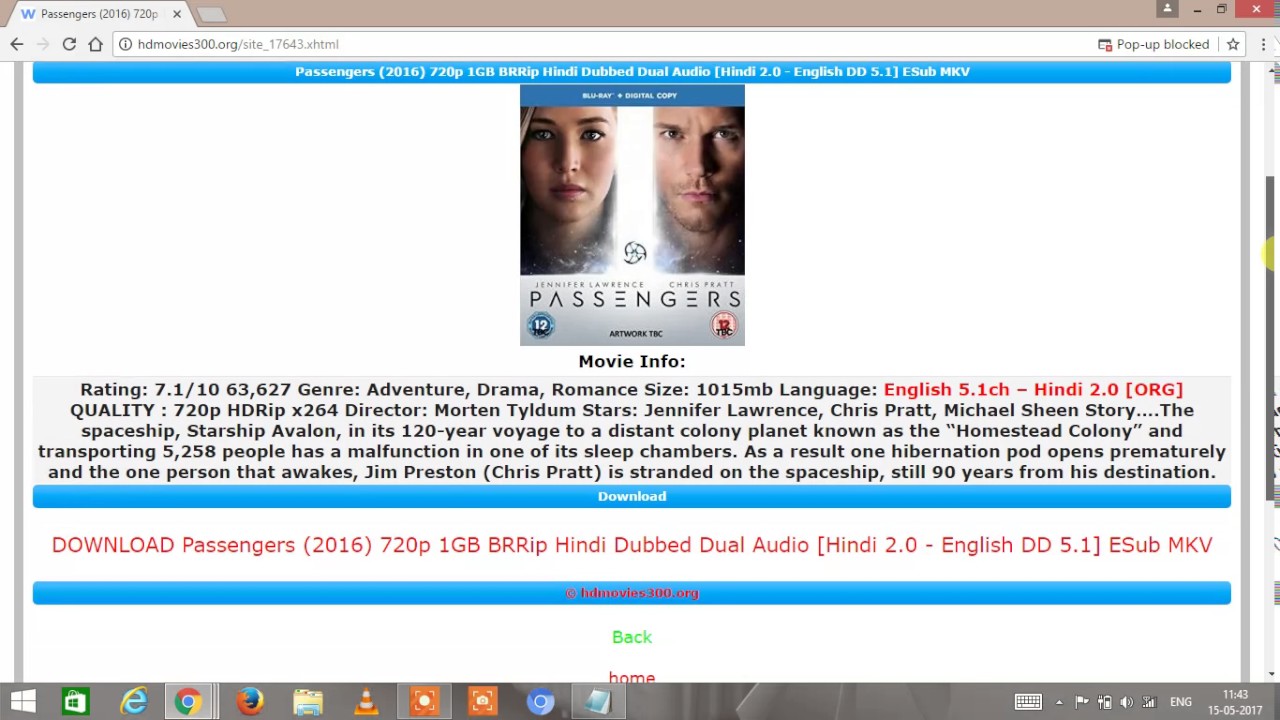1280x720 pixels.
Task: Switch to Google Chrome in taskbar
Action: coord(187,701)
